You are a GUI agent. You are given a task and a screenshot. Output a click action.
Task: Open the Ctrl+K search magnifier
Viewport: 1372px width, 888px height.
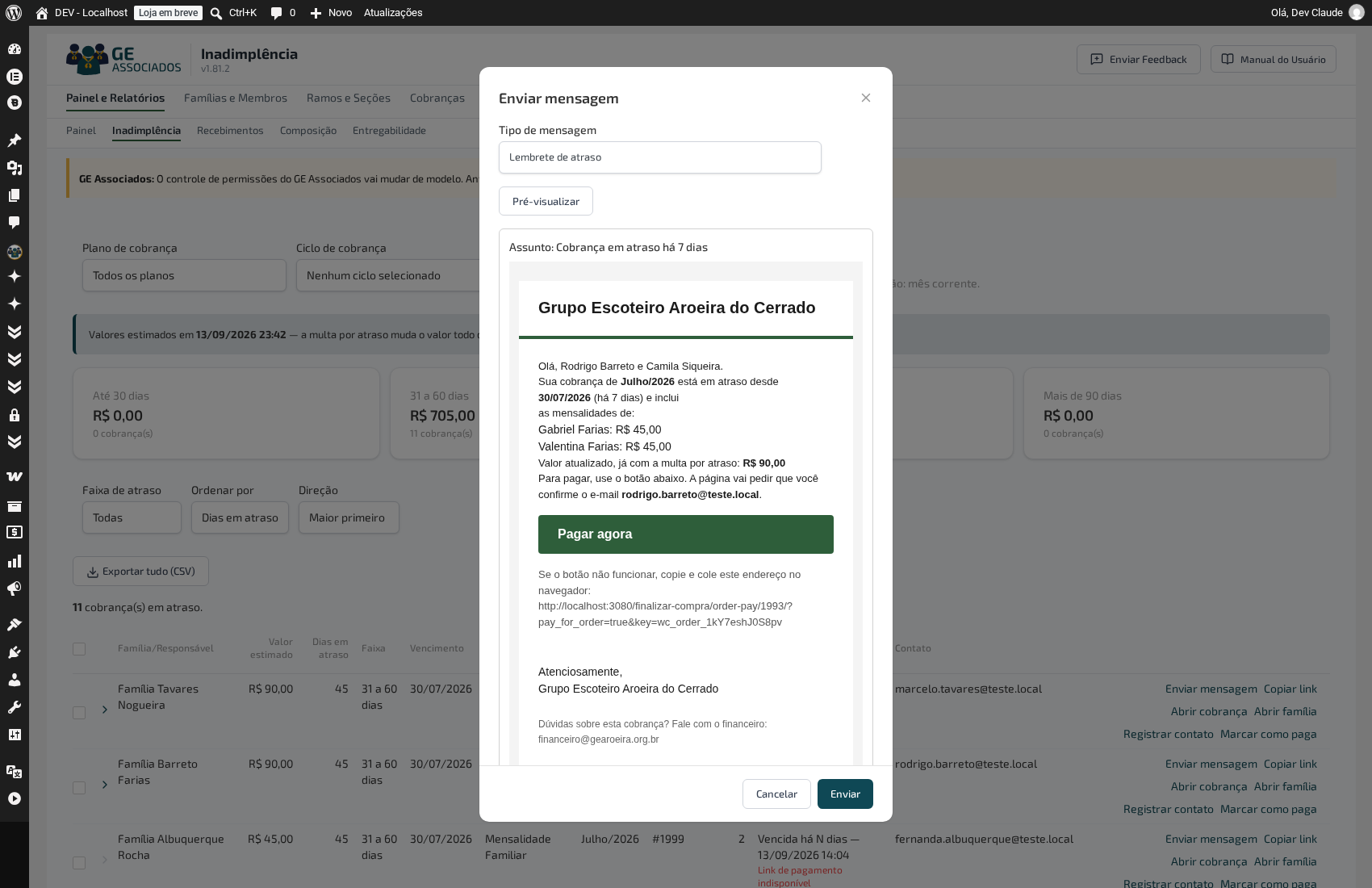coord(216,13)
